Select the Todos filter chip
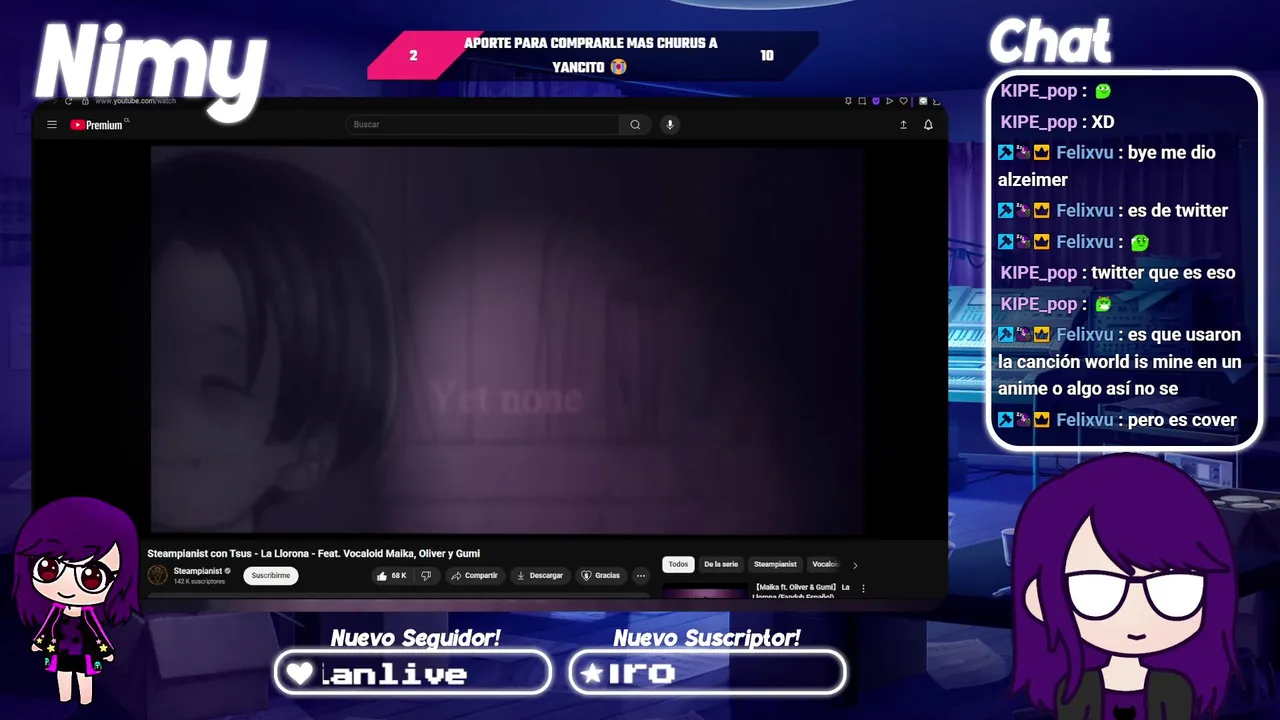The width and height of the screenshot is (1280, 720). pyautogui.click(x=678, y=565)
